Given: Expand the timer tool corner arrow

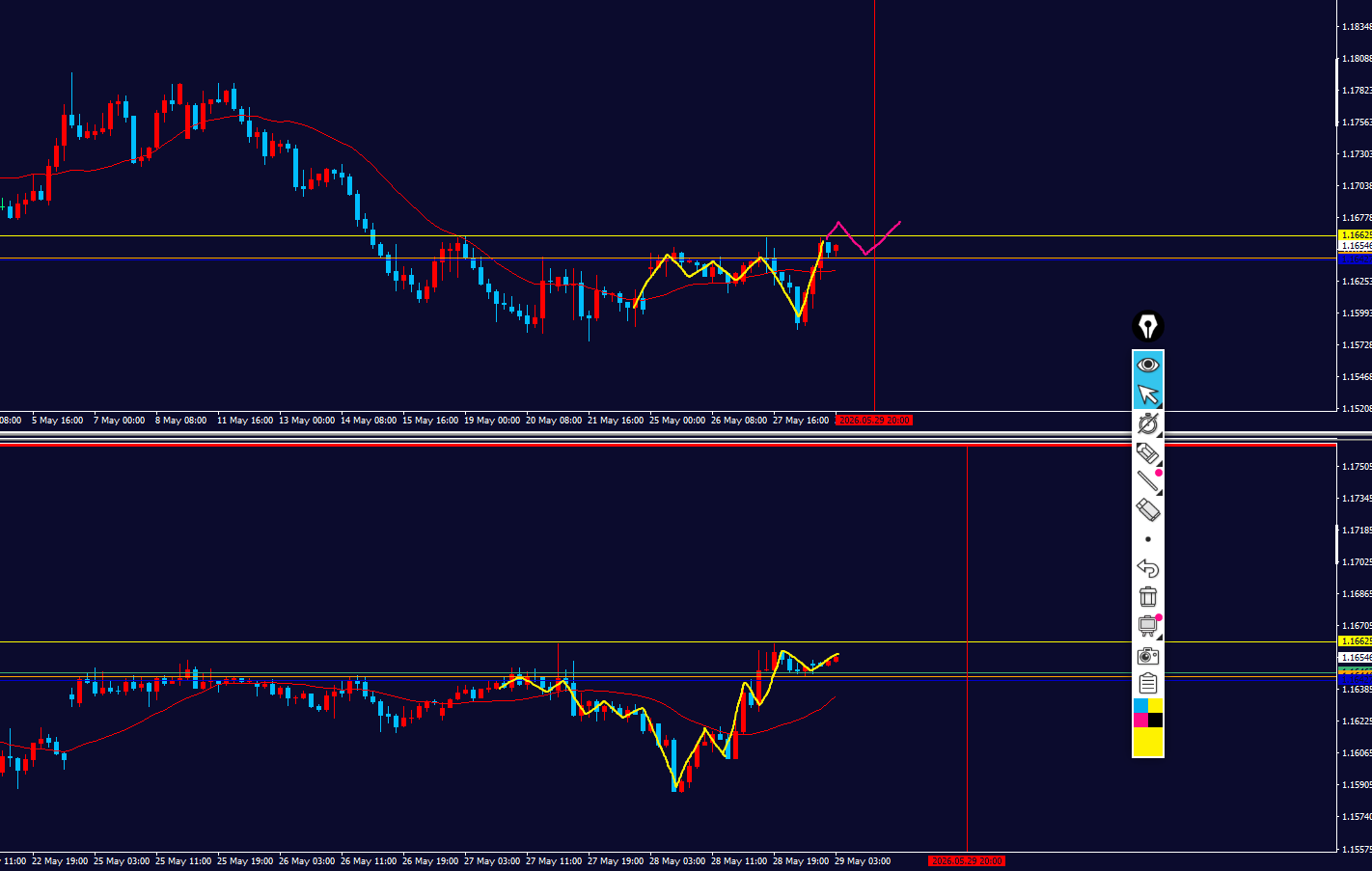Looking at the screenshot, I should coord(1159,434).
